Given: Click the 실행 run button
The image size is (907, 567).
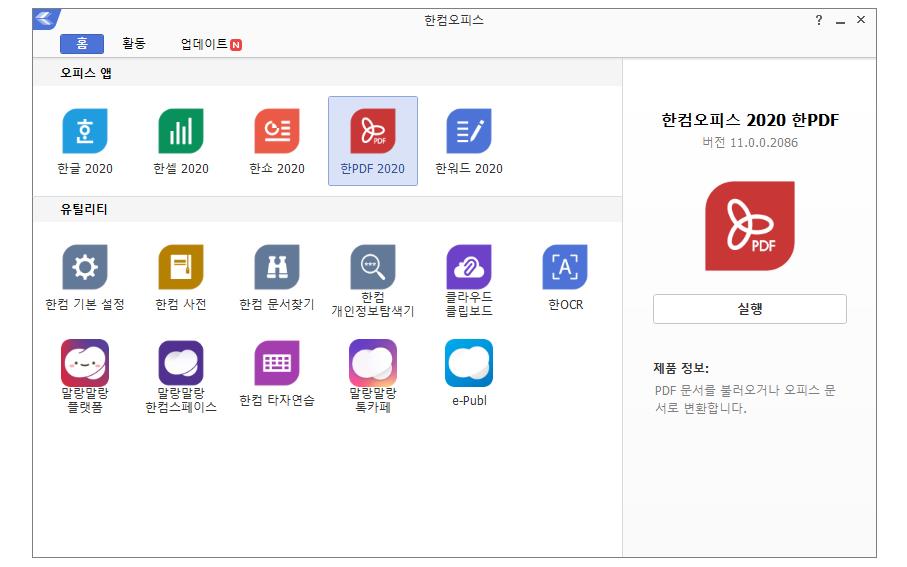Looking at the screenshot, I should [750, 309].
